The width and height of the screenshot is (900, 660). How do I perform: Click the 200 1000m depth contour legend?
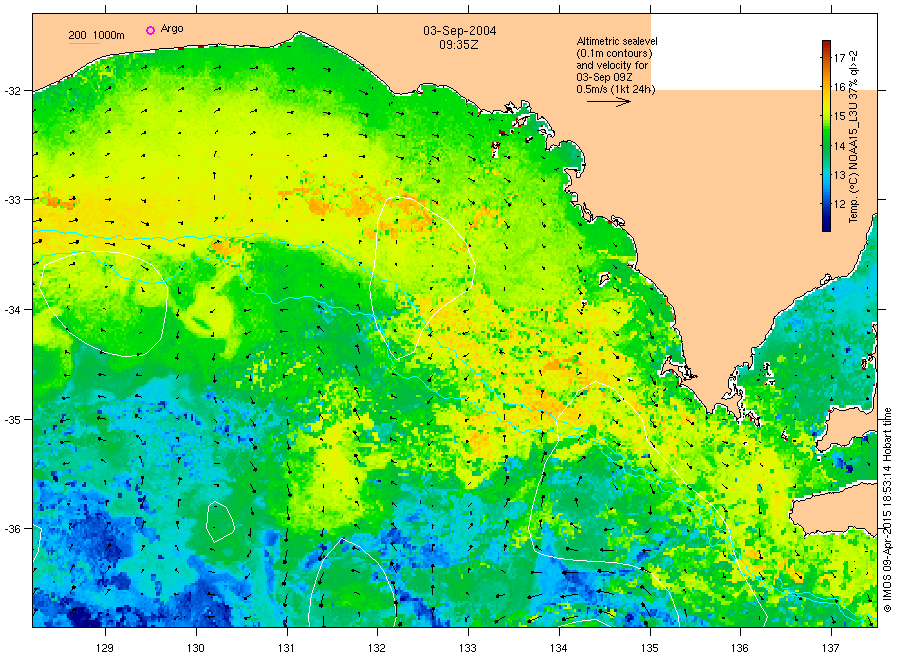[x=96, y=36]
